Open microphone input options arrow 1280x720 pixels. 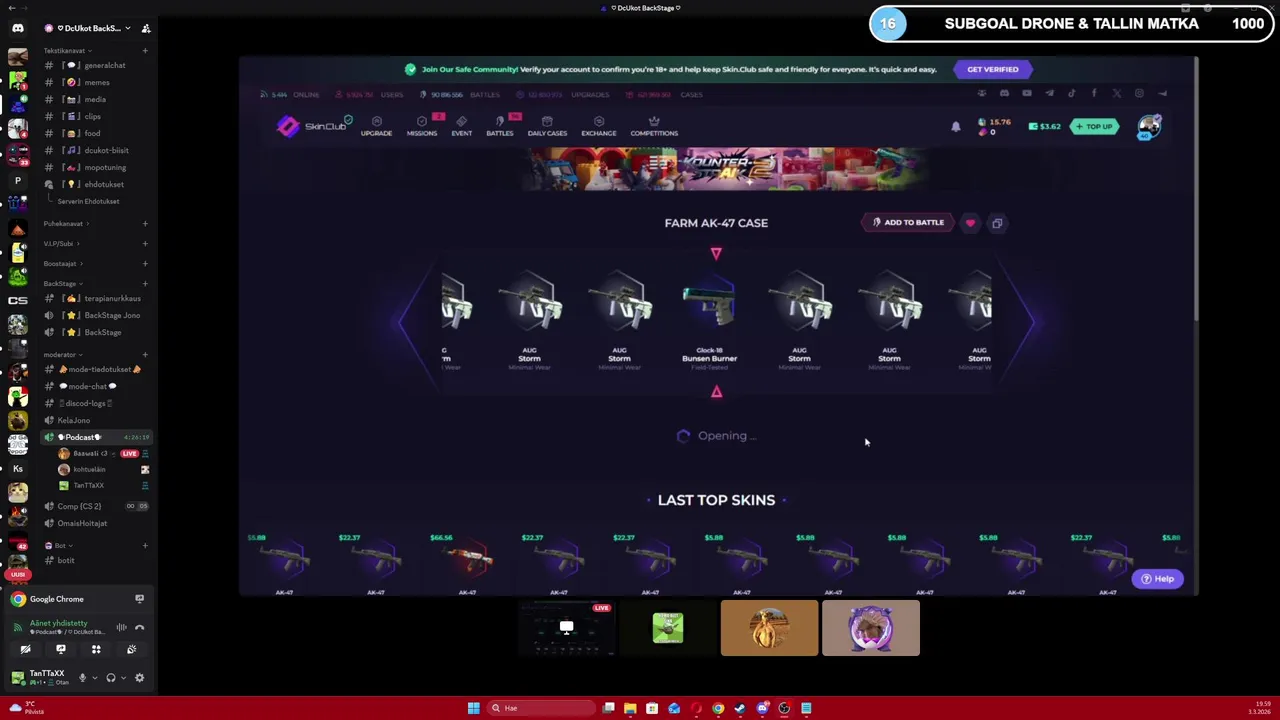[95, 678]
